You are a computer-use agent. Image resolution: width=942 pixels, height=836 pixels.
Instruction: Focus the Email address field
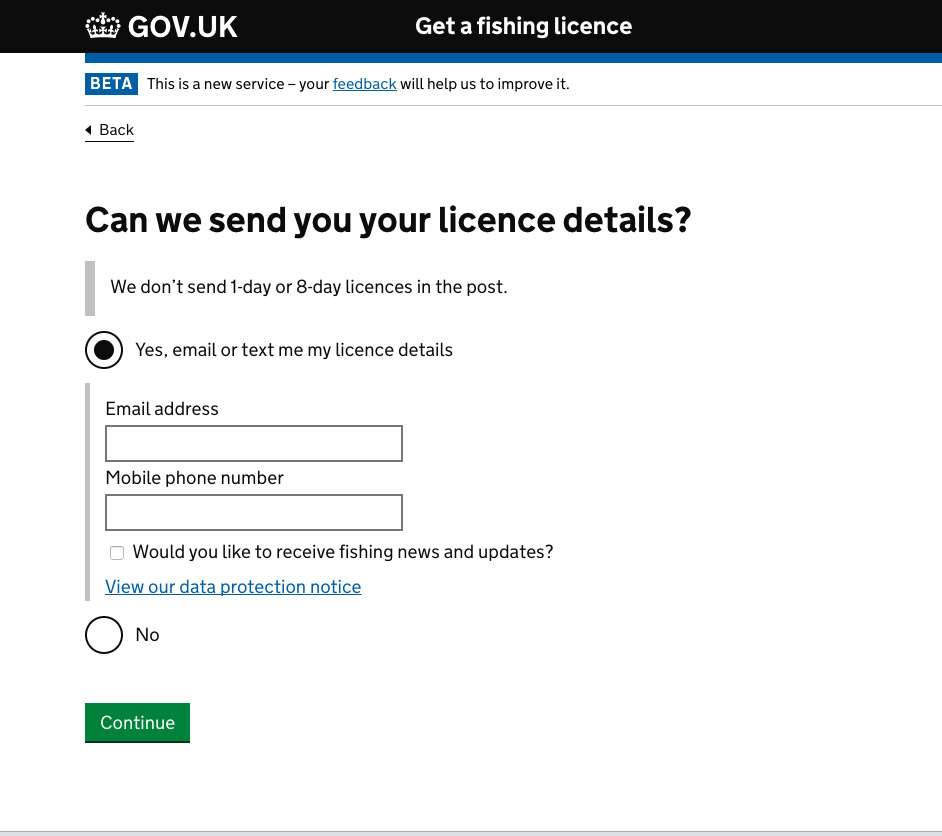[253, 443]
